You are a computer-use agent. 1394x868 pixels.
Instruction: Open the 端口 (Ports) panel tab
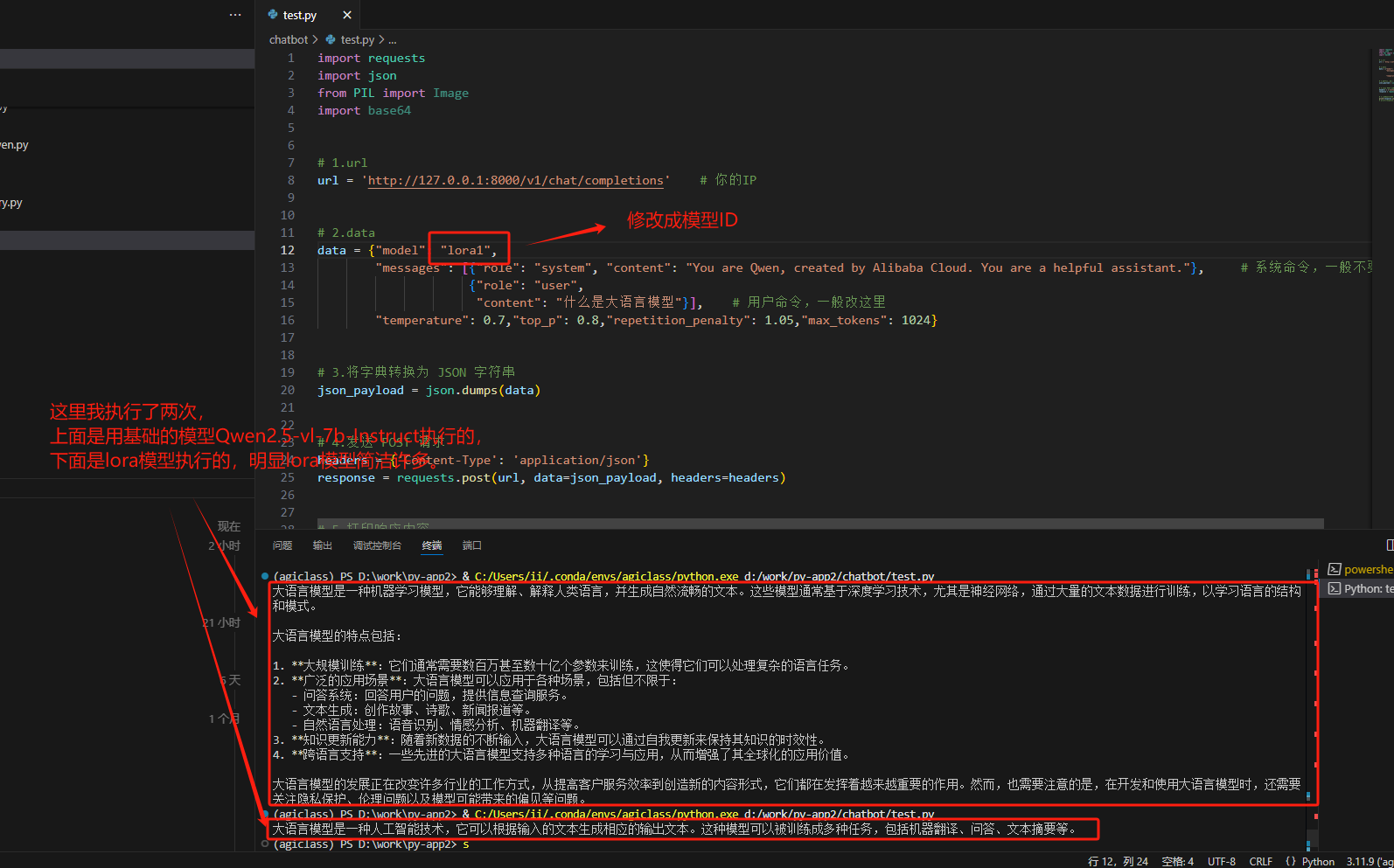point(472,545)
